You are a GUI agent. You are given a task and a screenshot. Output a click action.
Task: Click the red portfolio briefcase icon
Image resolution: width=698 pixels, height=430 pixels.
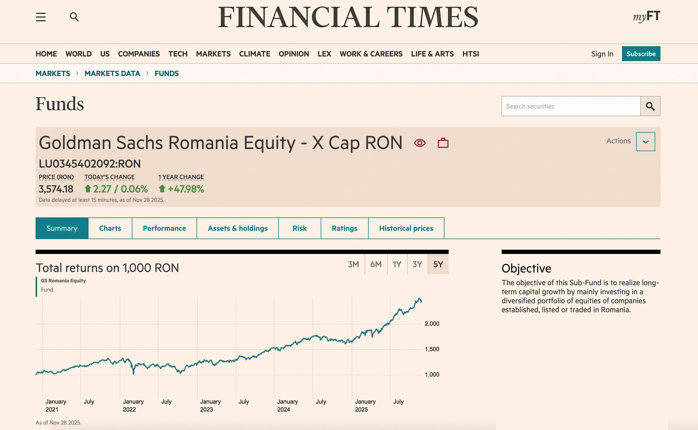click(x=443, y=143)
